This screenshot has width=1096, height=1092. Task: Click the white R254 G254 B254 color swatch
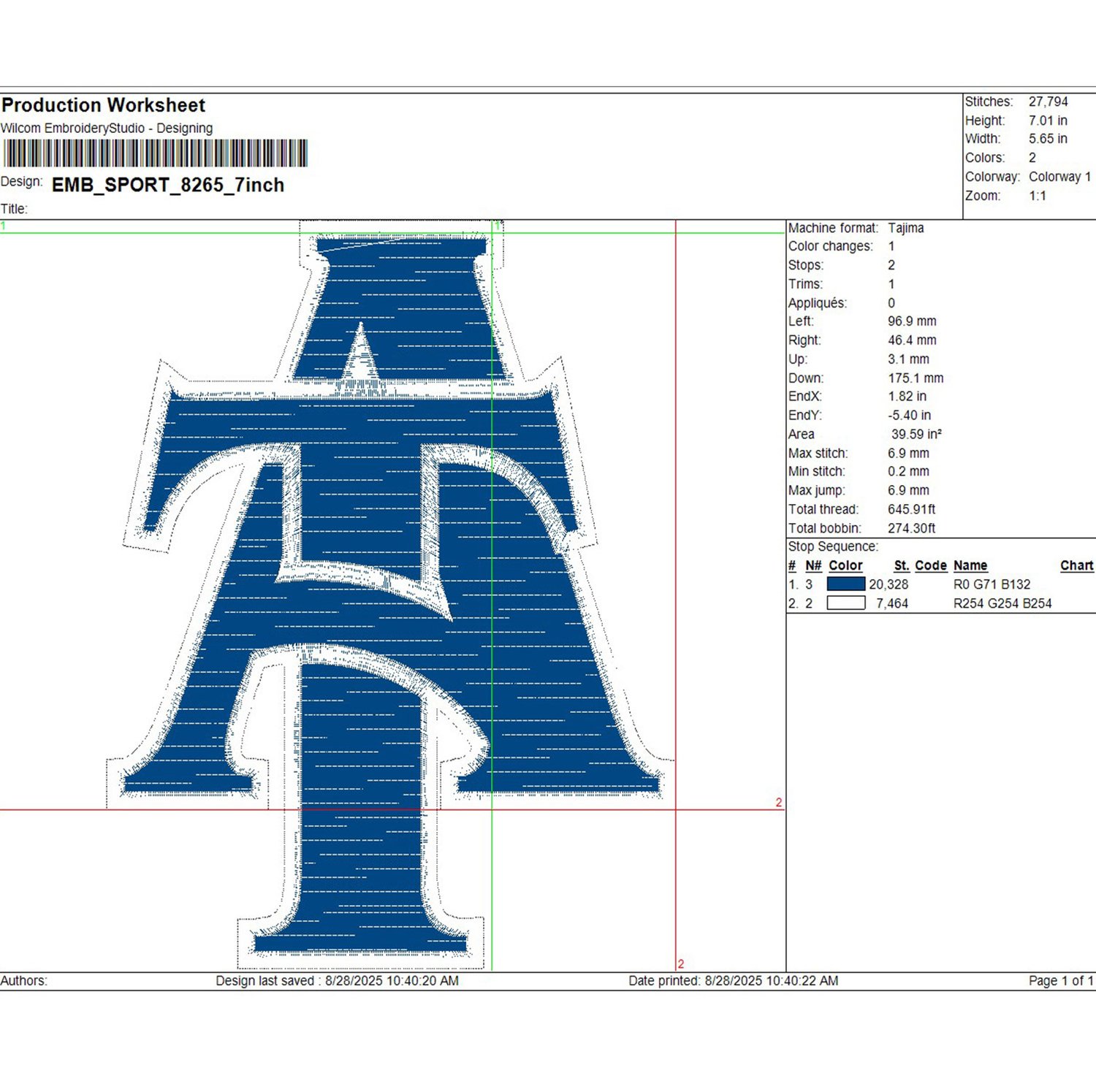click(845, 603)
